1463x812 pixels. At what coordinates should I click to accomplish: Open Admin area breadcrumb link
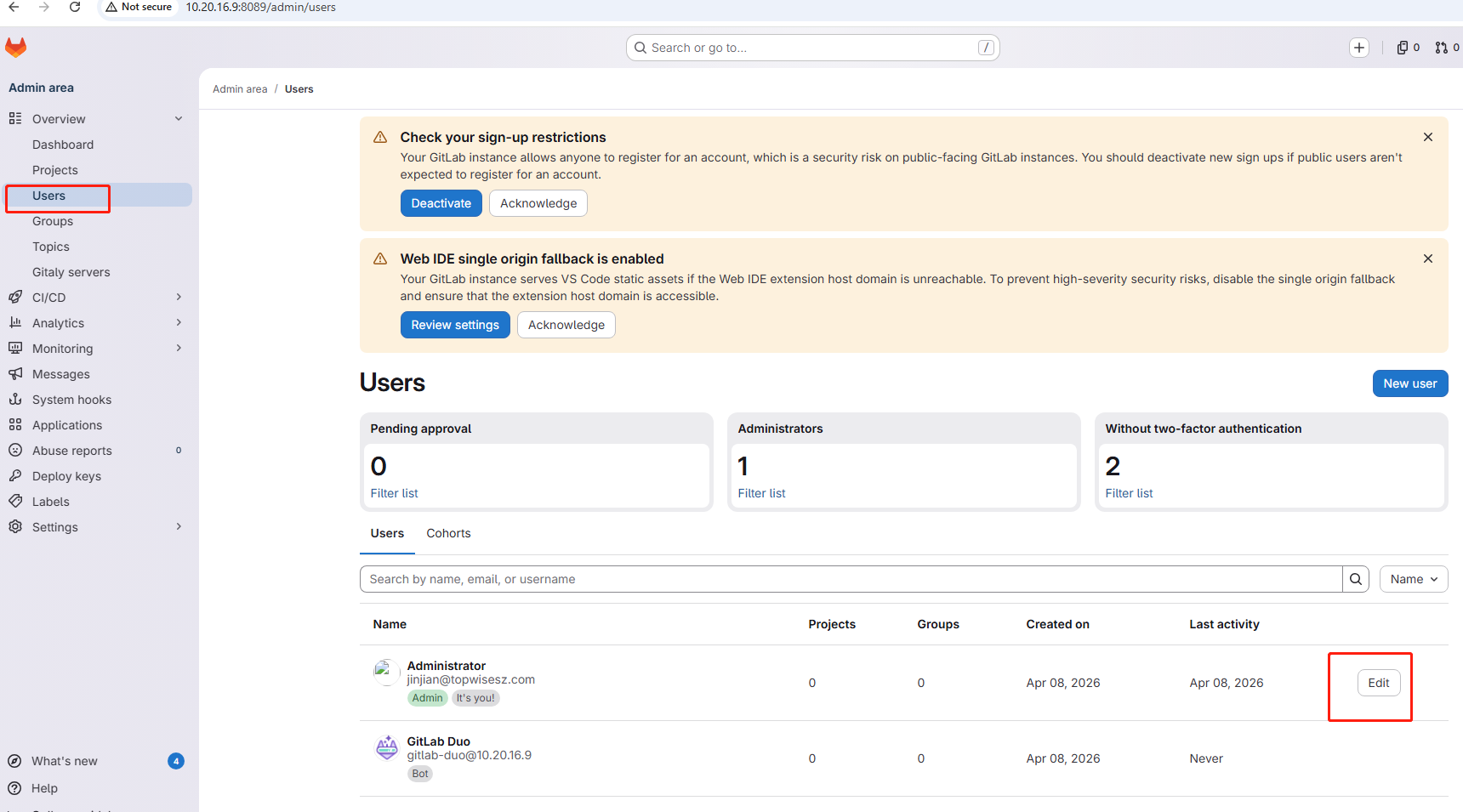(x=240, y=89)
